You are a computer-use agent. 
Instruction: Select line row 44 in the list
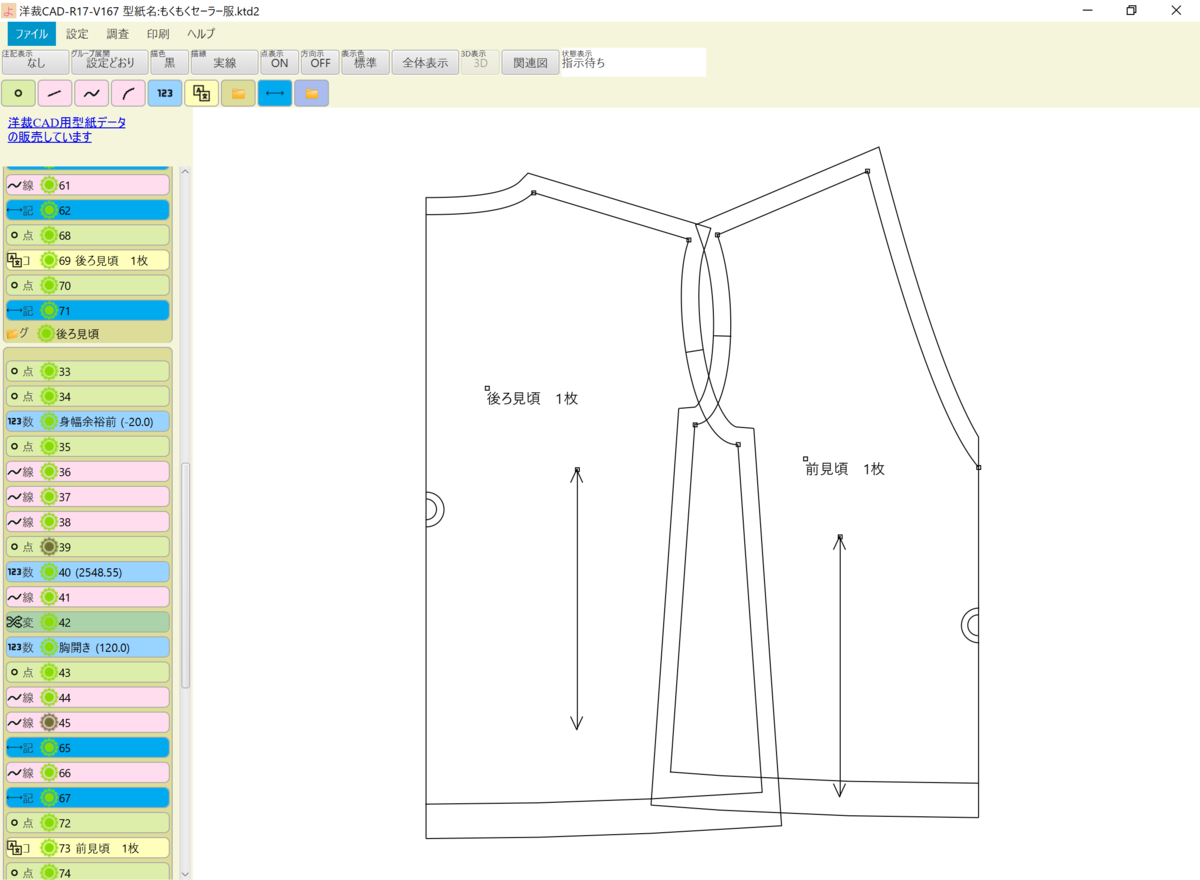pyautogui.click(x=88, y=697)
